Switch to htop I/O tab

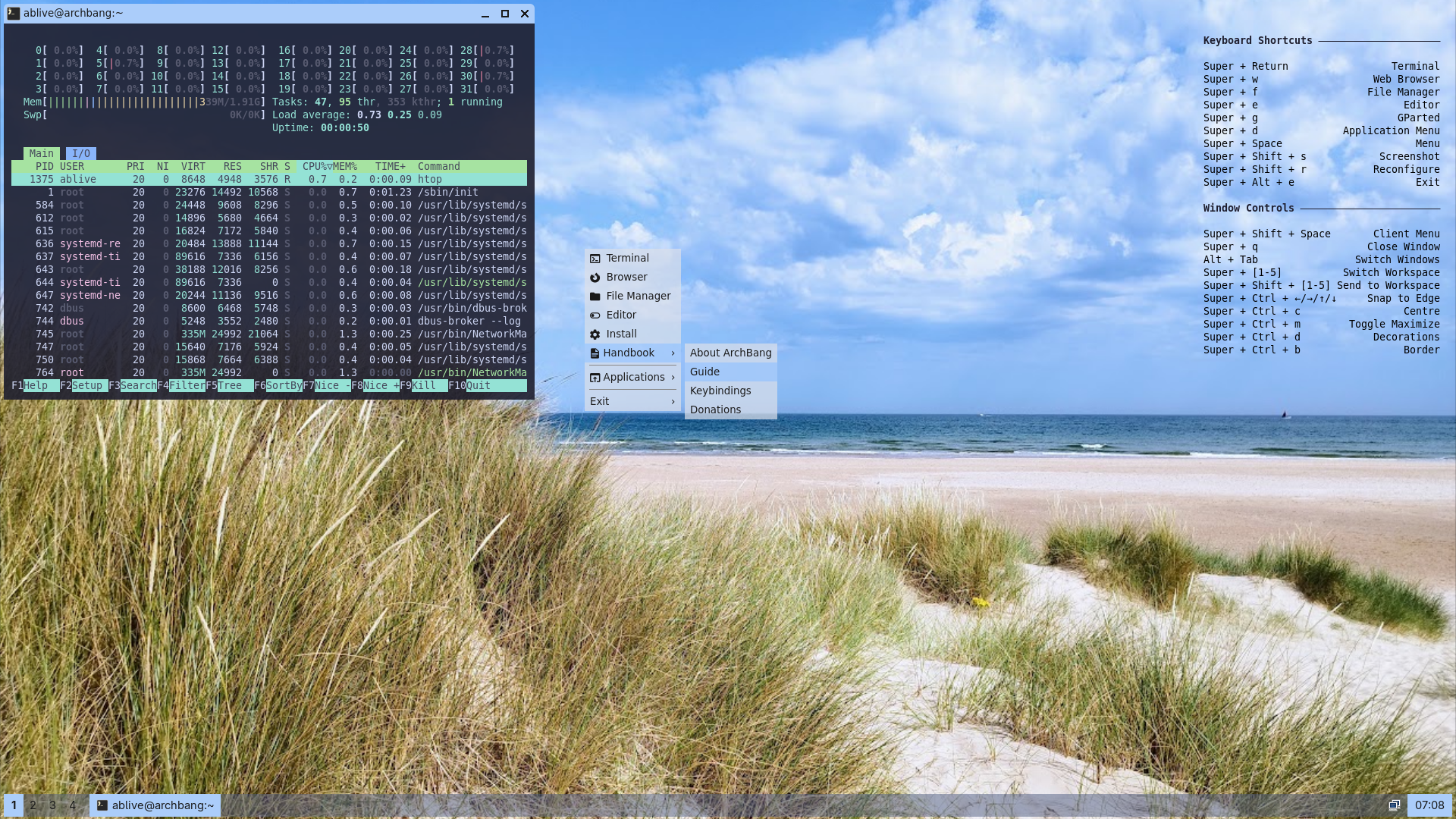pyautogui.click(x=81, y=153)
